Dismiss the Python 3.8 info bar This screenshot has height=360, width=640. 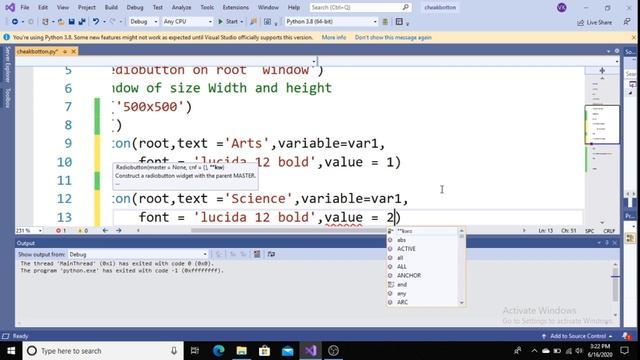coord(633,38)
